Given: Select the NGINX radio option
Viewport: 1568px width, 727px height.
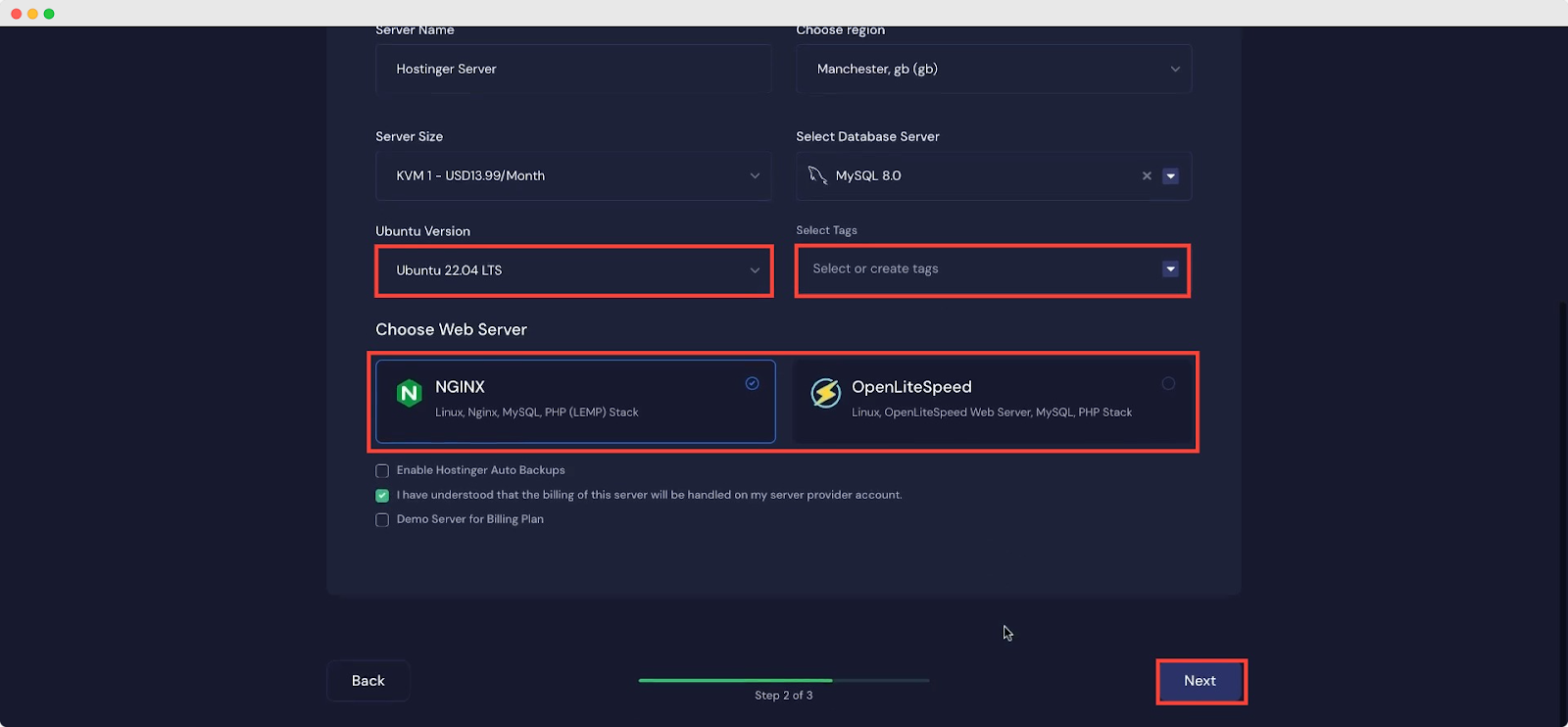Looking at the screenshot, I should tap(752, 383).
